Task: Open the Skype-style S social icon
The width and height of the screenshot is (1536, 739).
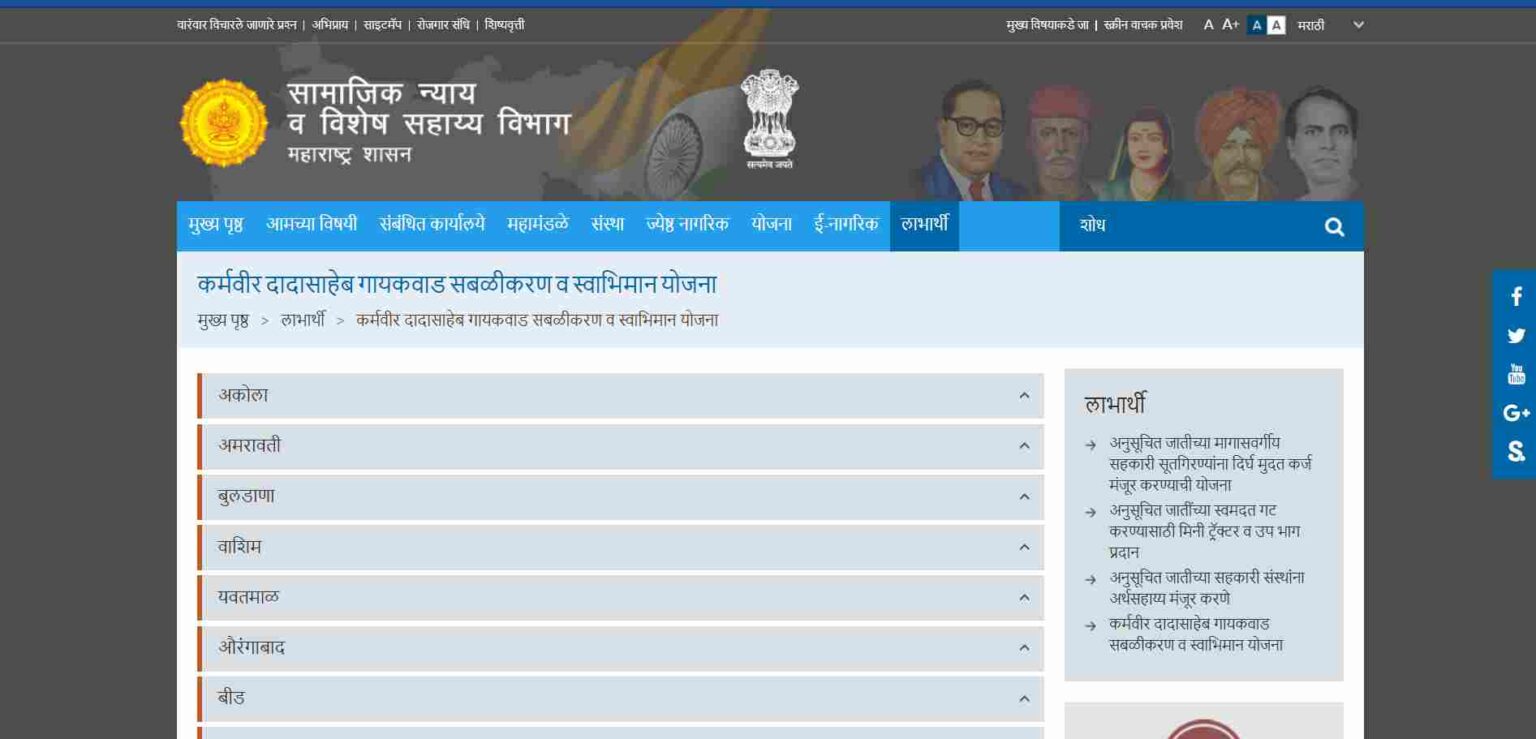Action: click(1516, 452)
